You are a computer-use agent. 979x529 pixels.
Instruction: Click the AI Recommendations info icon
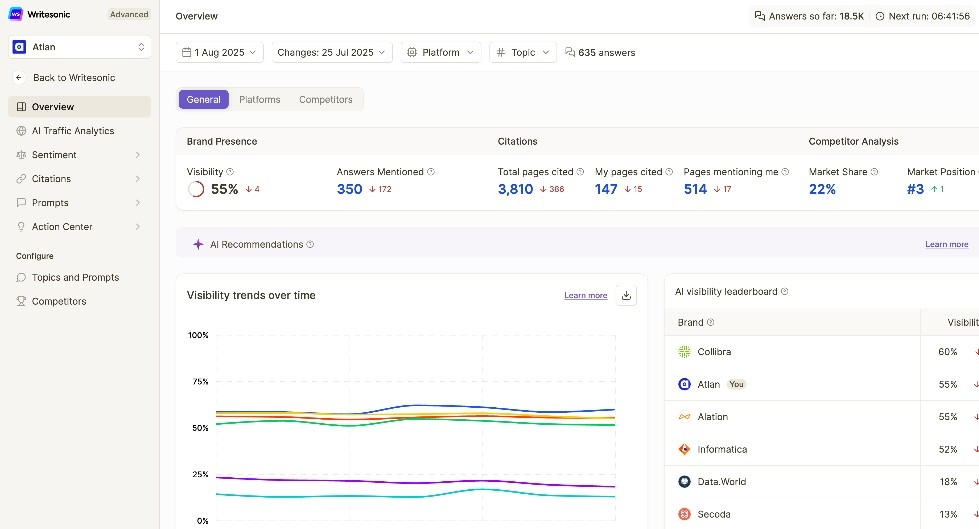[x=310, y=245]
